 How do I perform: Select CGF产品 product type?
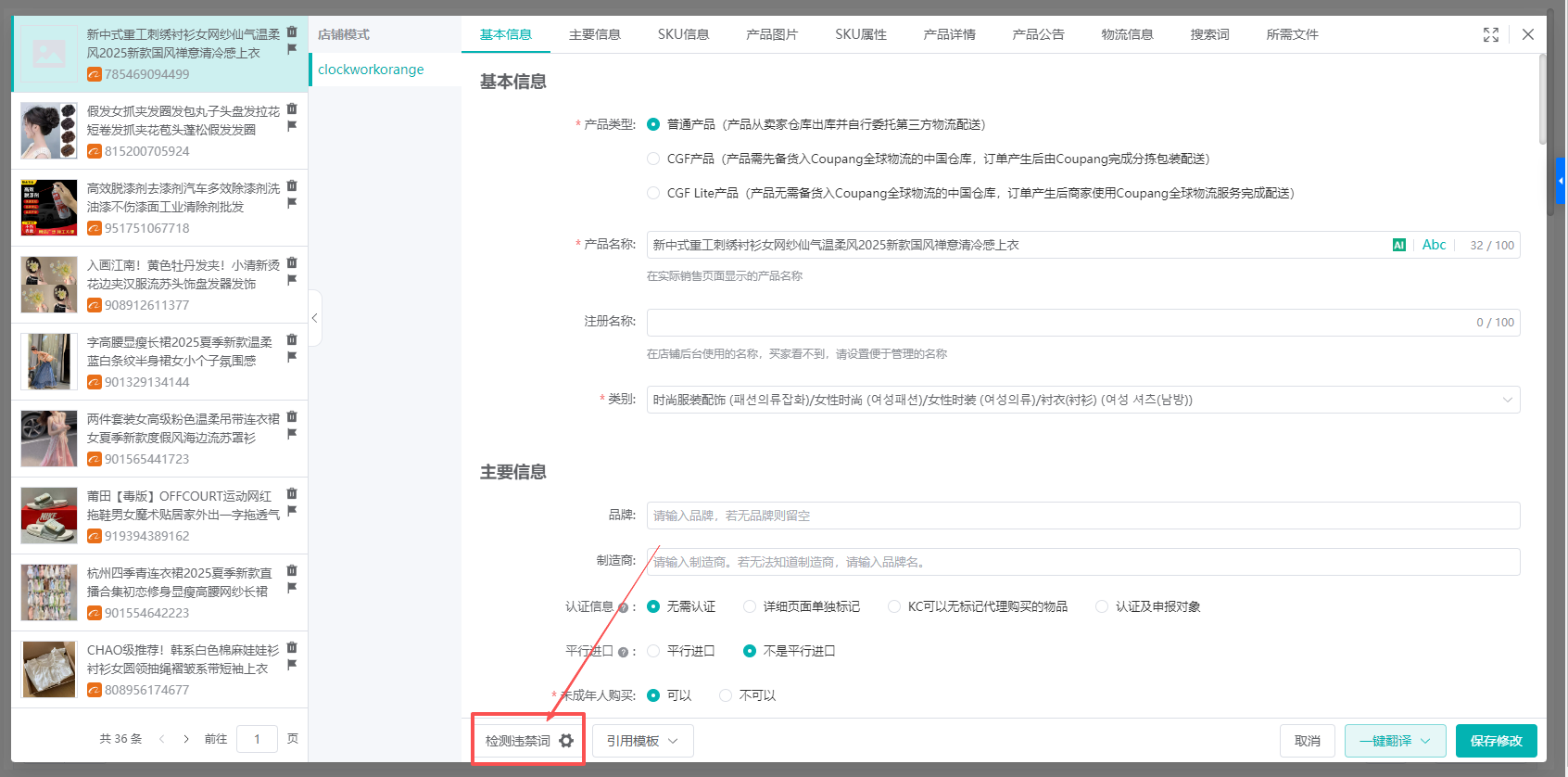(653, 159)
